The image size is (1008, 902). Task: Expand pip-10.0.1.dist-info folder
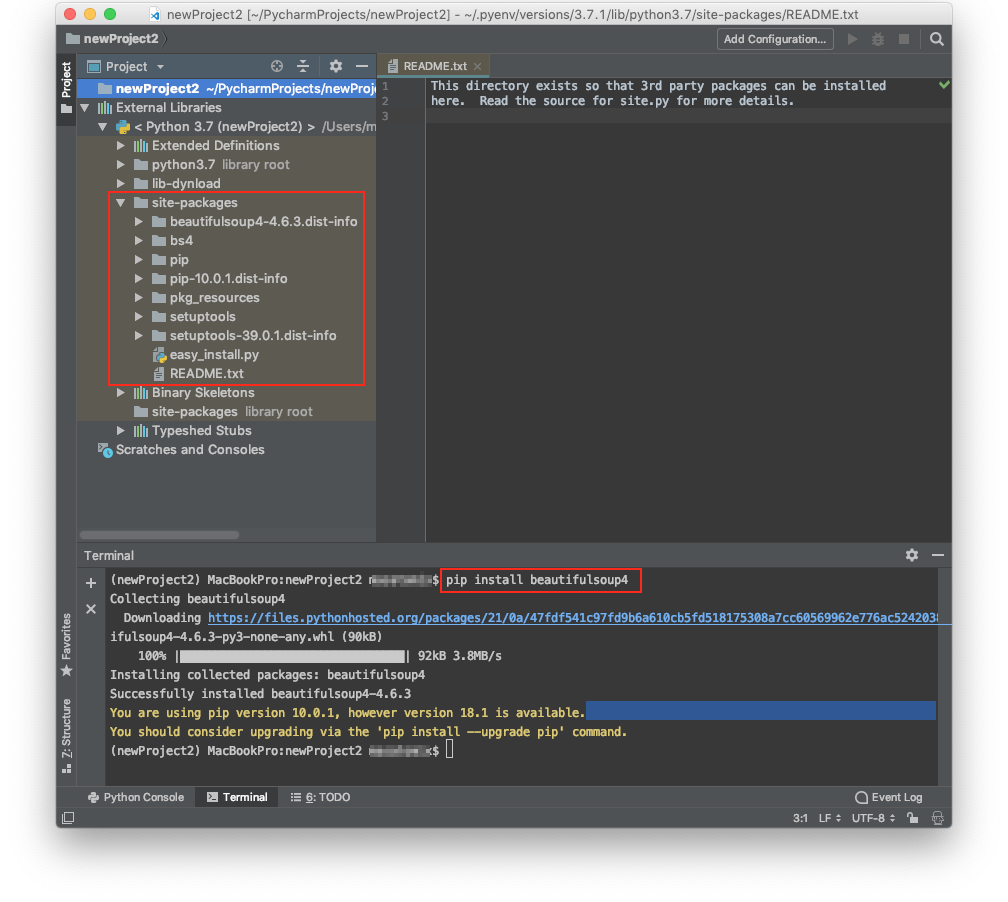tap(139, 279)
